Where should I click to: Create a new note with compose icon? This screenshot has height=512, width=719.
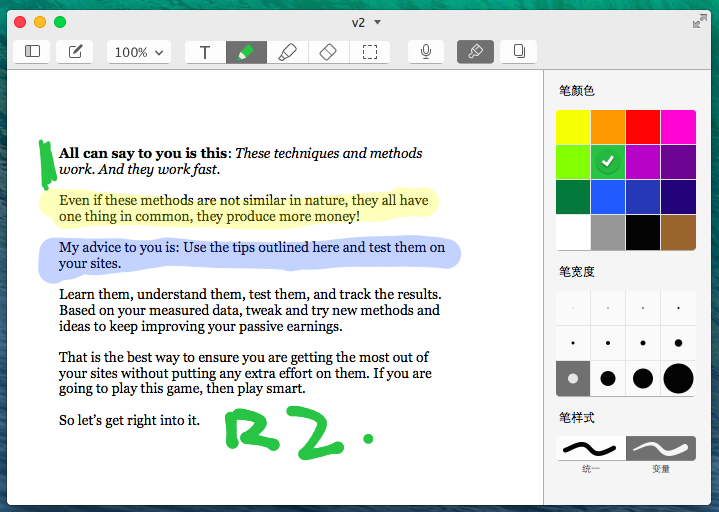[x=75, y=52]
